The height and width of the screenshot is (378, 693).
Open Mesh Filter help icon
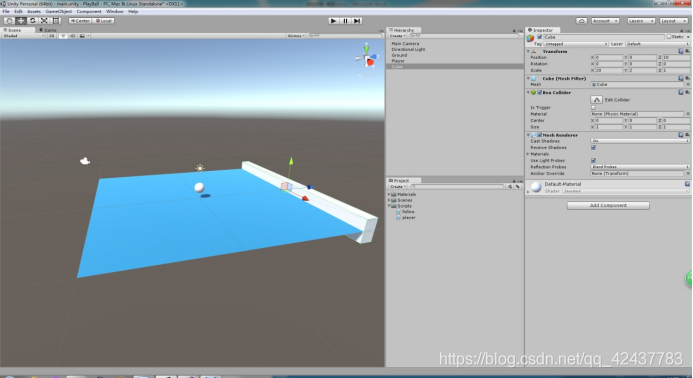[x=681, y=78]
